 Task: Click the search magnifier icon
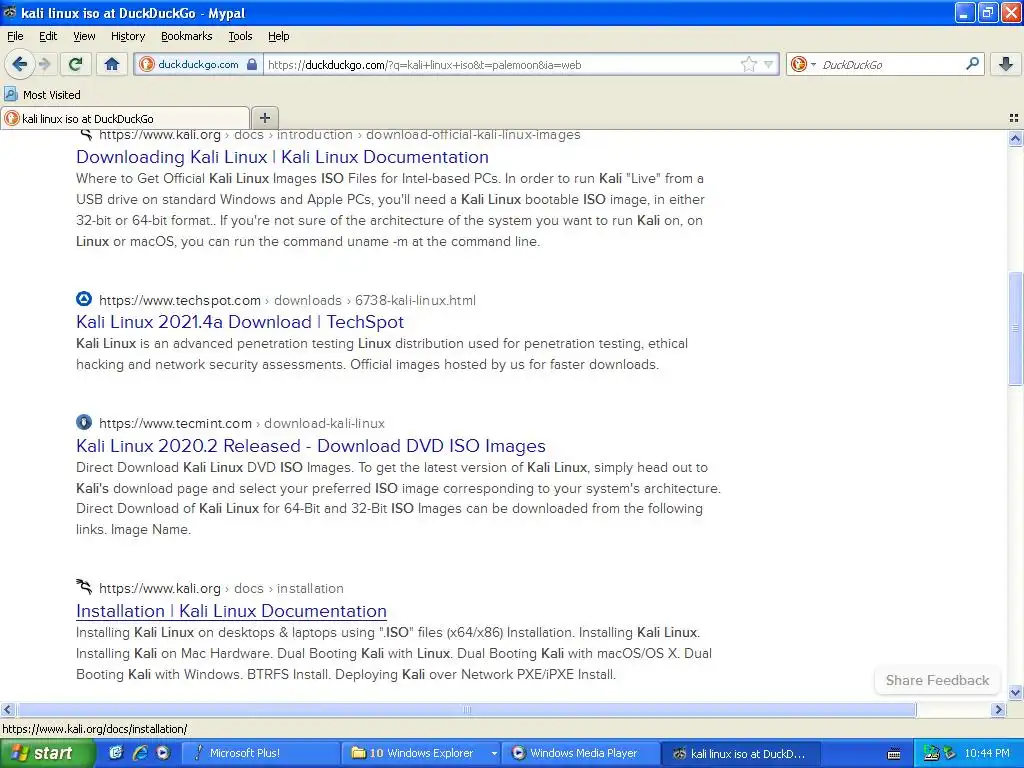pos(972,64)
